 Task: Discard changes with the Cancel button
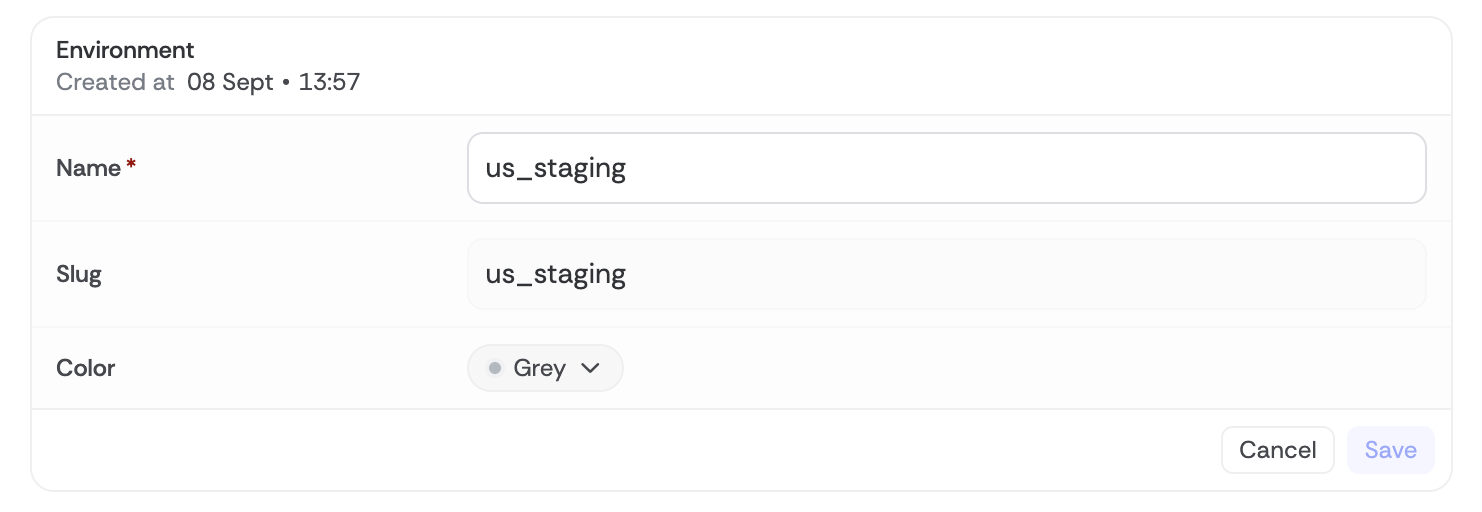1277,450
